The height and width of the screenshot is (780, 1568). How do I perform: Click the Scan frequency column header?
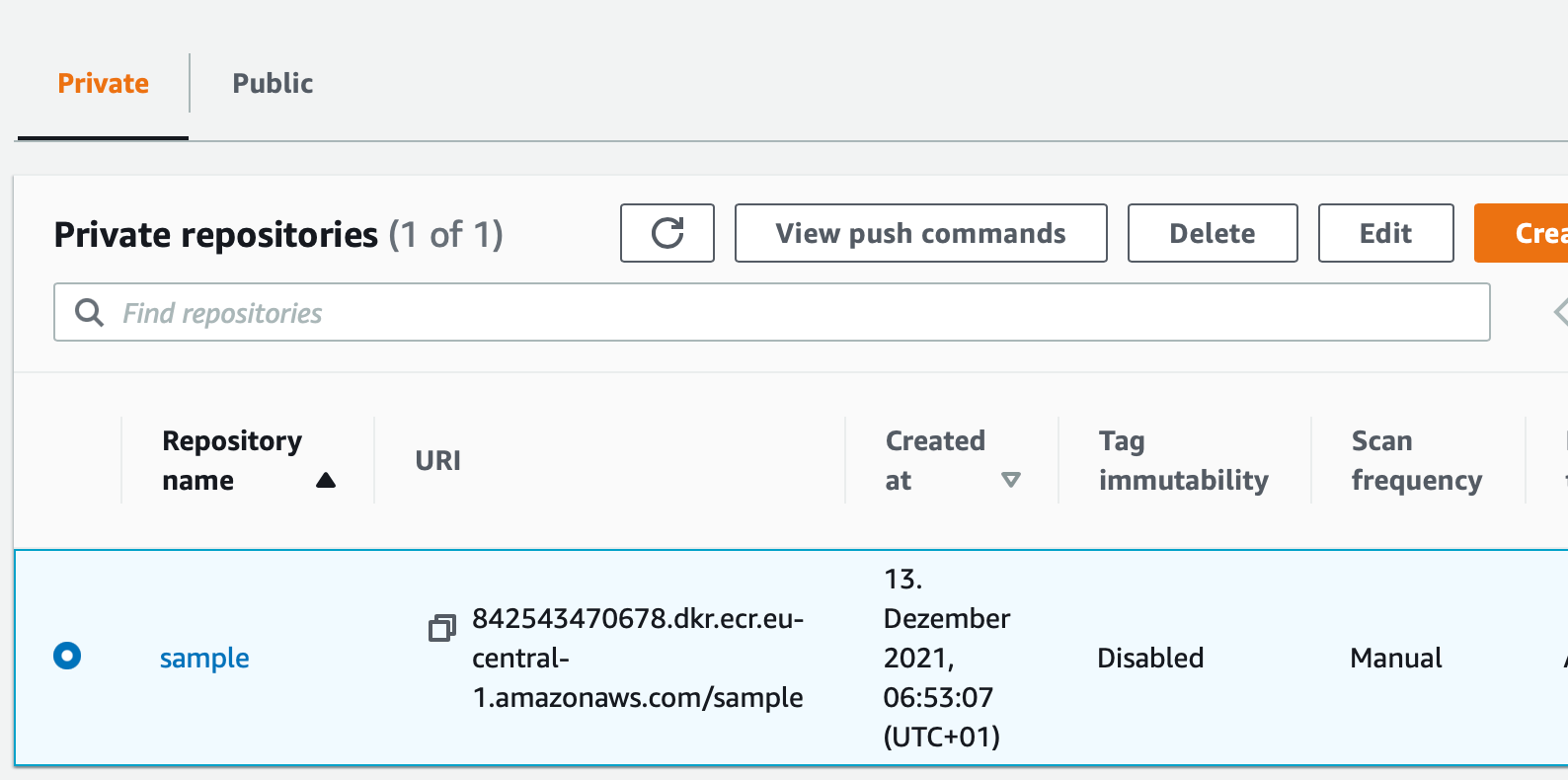[x=1417, y=460]
